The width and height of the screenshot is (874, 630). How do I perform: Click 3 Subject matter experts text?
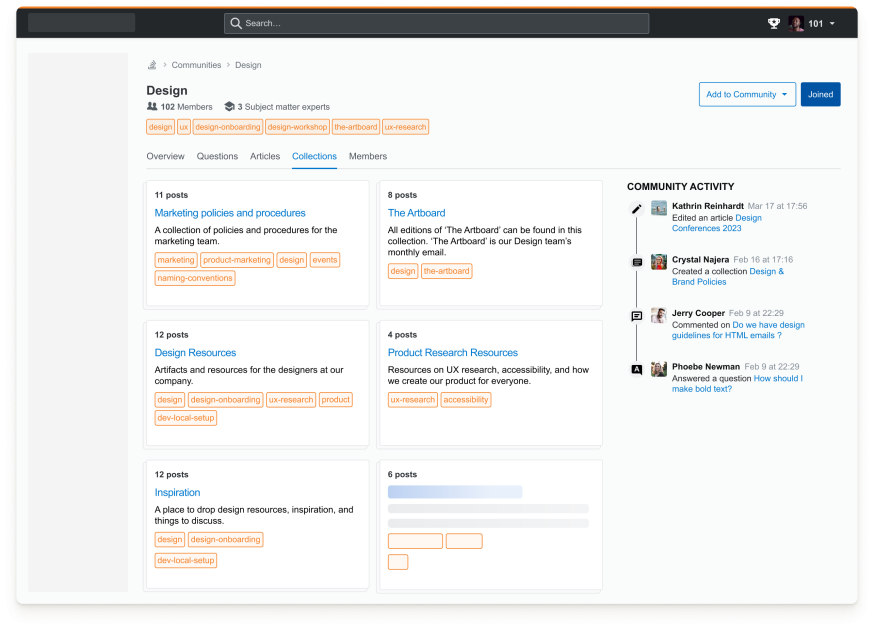283,106
